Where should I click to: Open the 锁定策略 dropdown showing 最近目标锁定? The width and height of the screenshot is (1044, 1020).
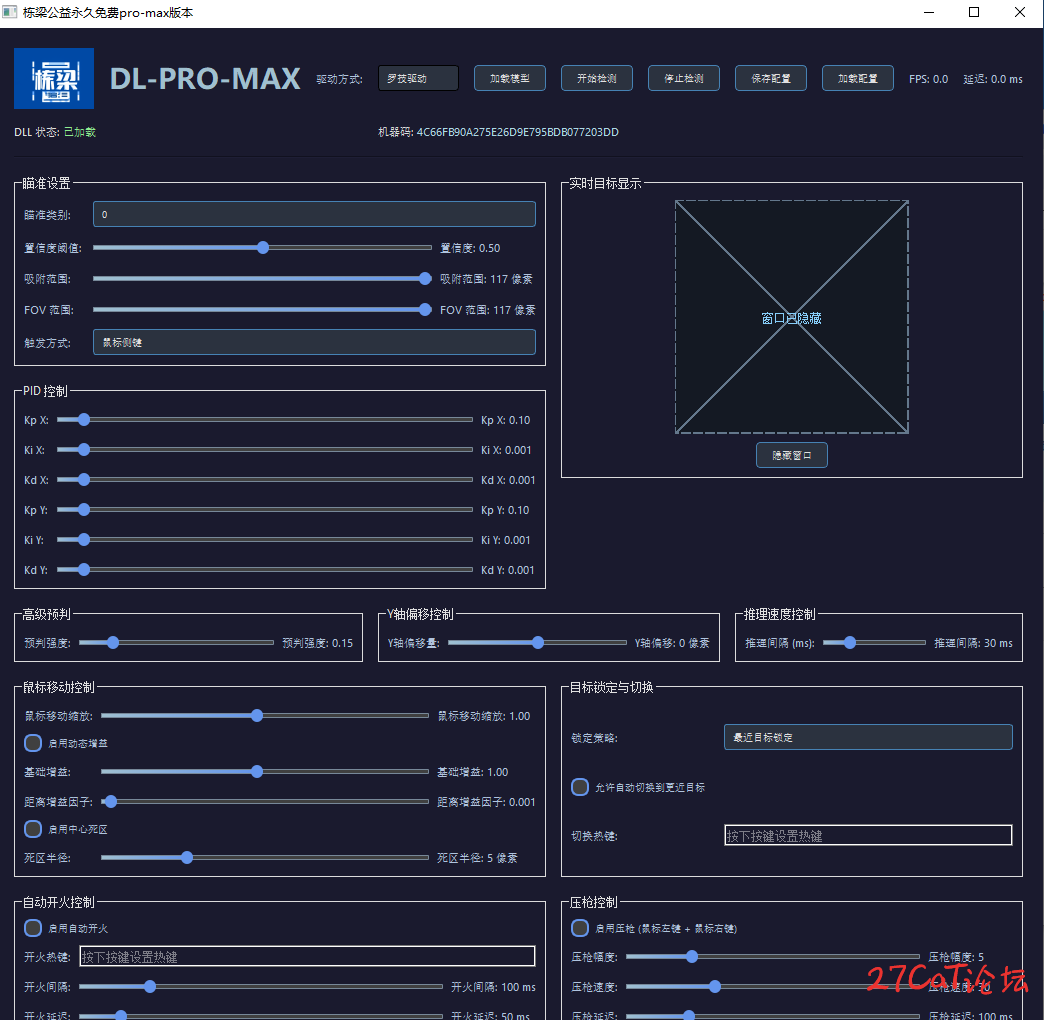[868, 737]
